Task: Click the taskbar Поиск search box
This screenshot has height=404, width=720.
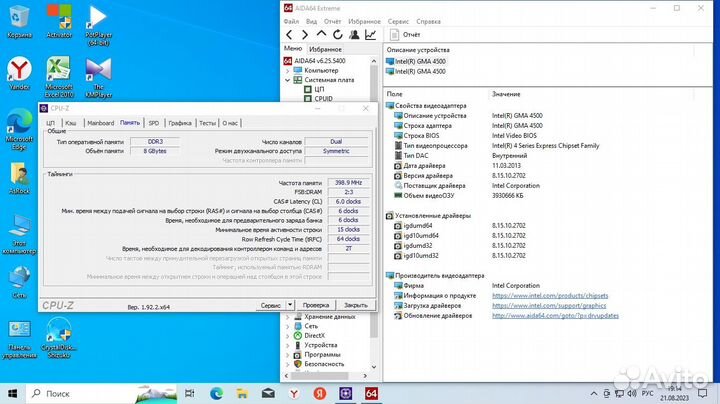Action: 101,393
